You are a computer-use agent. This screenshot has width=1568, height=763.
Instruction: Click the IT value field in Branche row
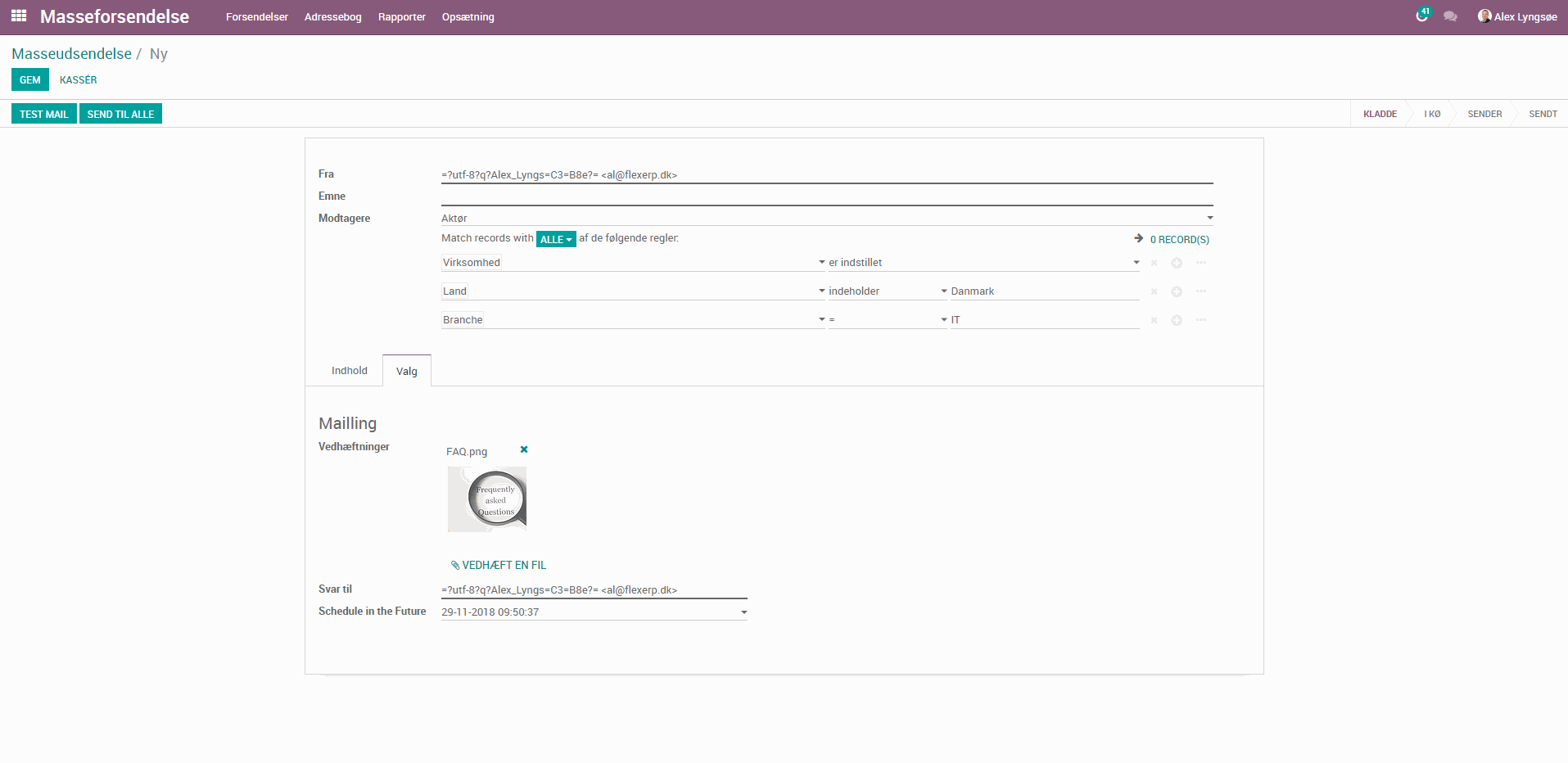click(x=1045, y=320)
